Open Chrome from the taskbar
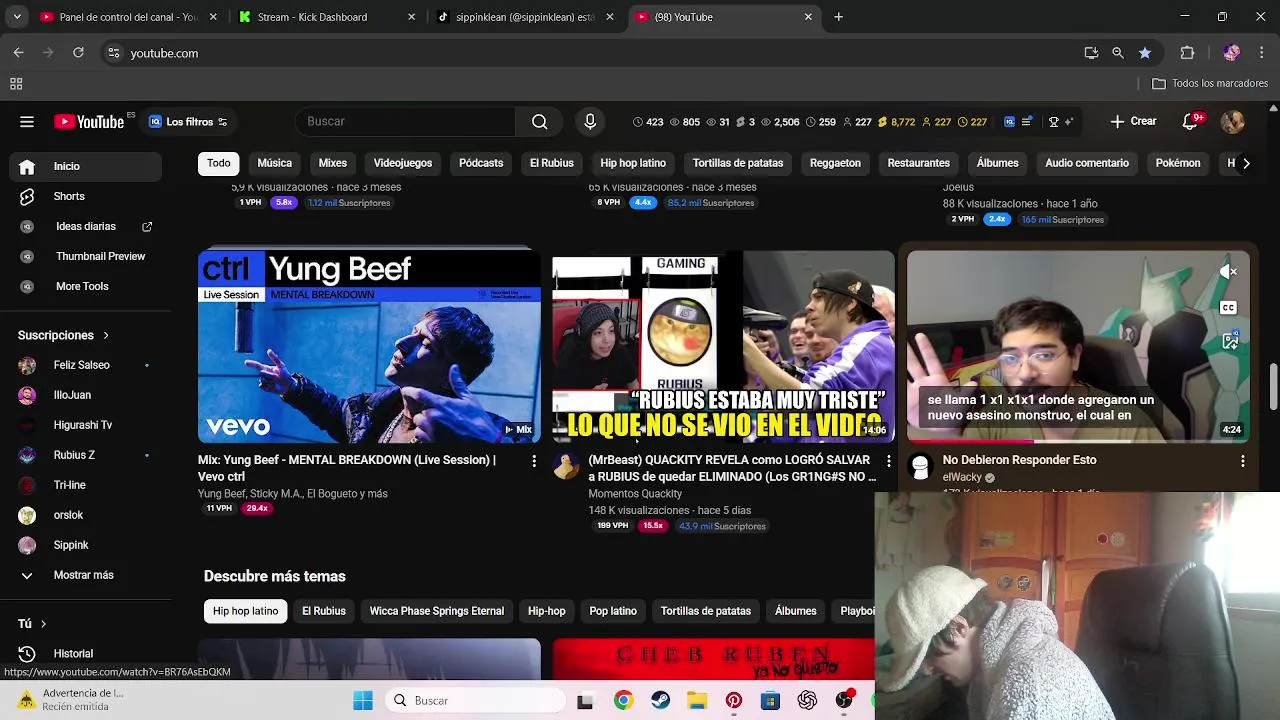This screenshot has width=1280, height=720. [x=623, y=701]
